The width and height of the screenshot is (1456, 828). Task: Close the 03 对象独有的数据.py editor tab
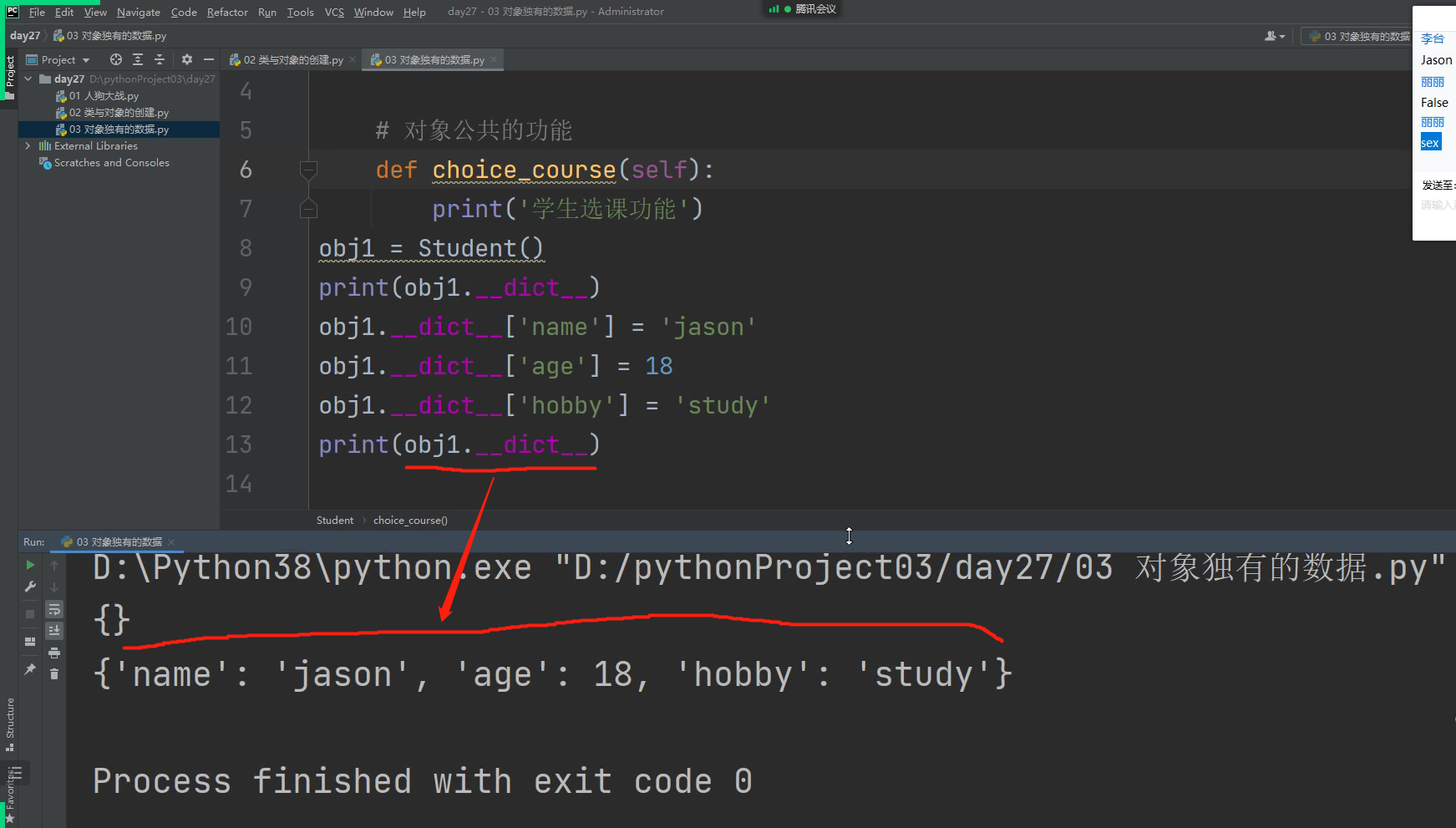point(494,59)
